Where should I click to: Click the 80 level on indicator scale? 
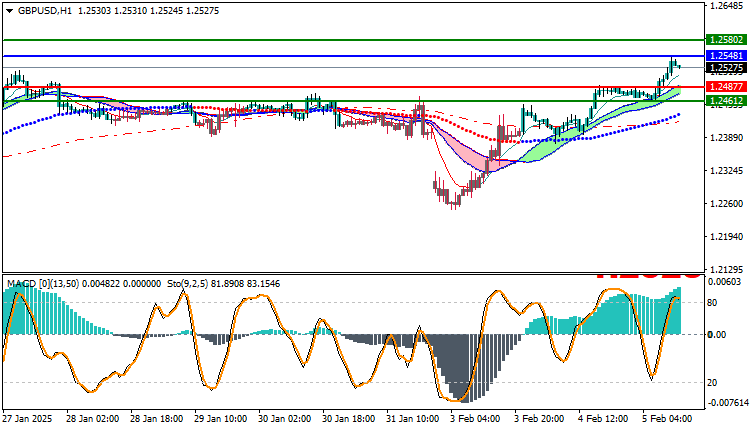pos(712,303)
